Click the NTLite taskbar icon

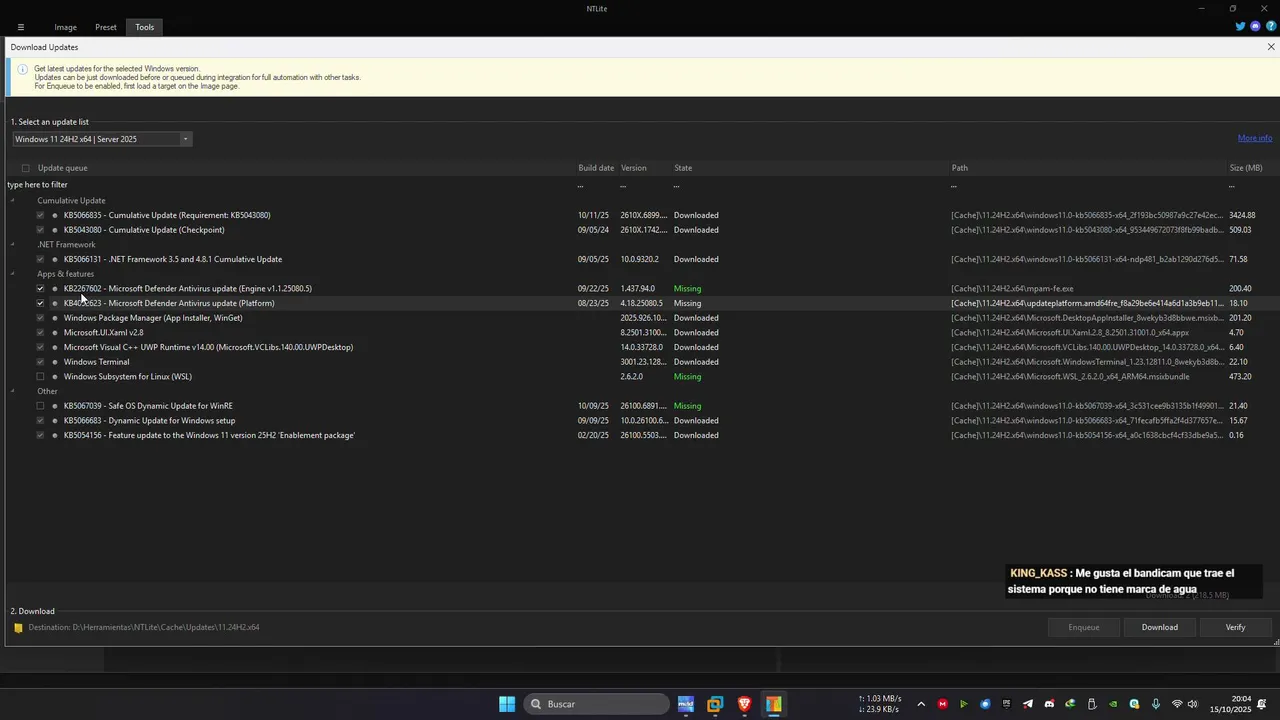pos(774,704)
